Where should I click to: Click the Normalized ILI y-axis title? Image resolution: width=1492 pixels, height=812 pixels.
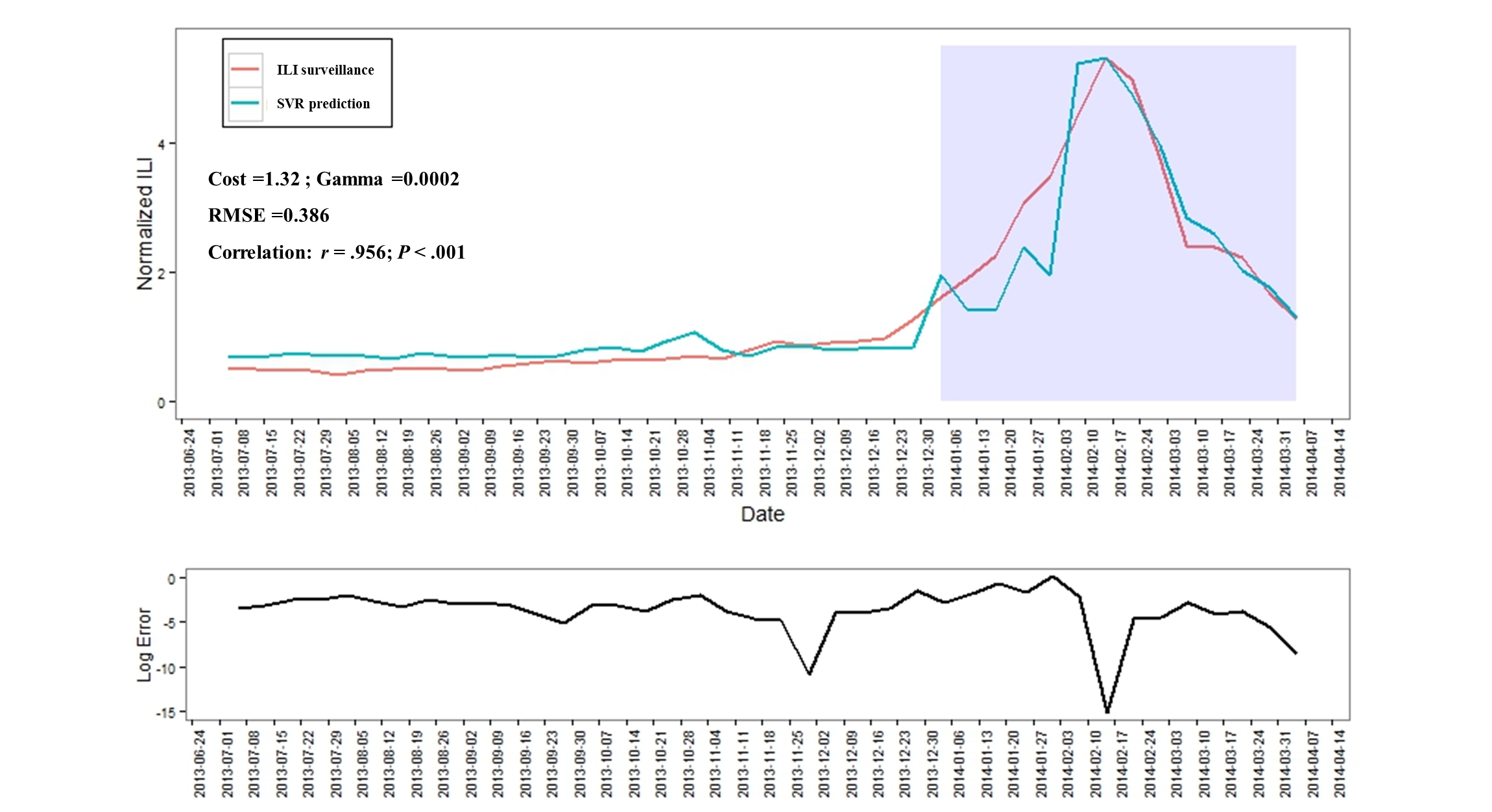[x=145, y=224]
